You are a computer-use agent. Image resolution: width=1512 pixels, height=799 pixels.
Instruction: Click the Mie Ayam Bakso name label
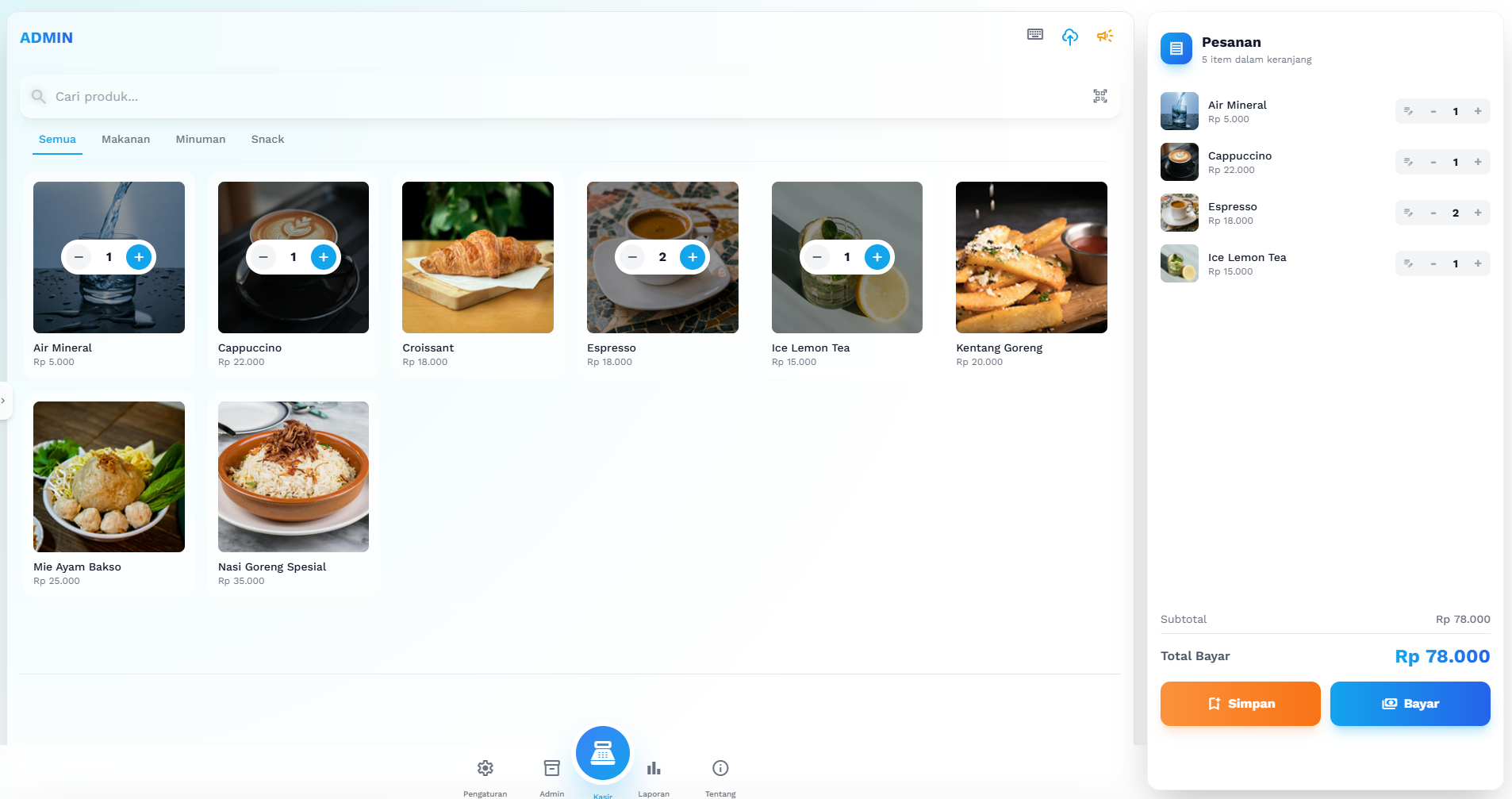coord(77,567)
